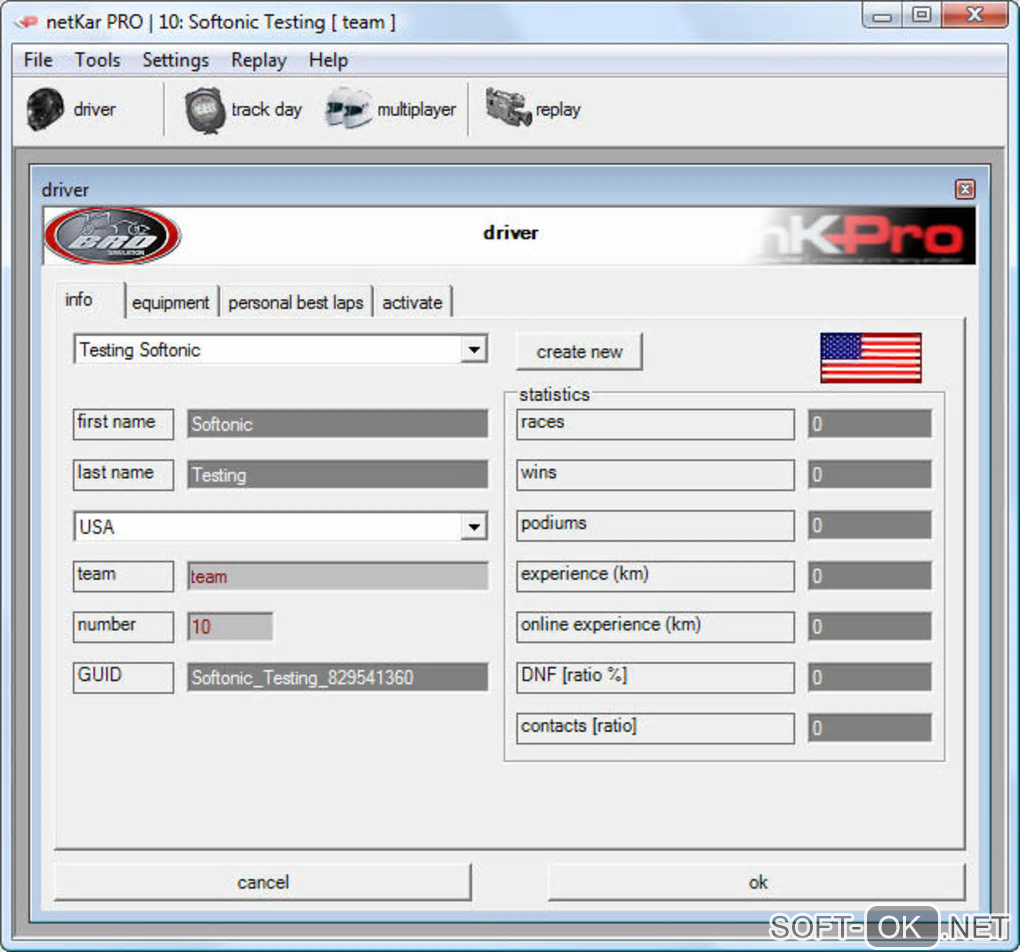This screenshot has width=1020, height=952.
Task: Click the create new button
Action: click(x=579, y=351)
